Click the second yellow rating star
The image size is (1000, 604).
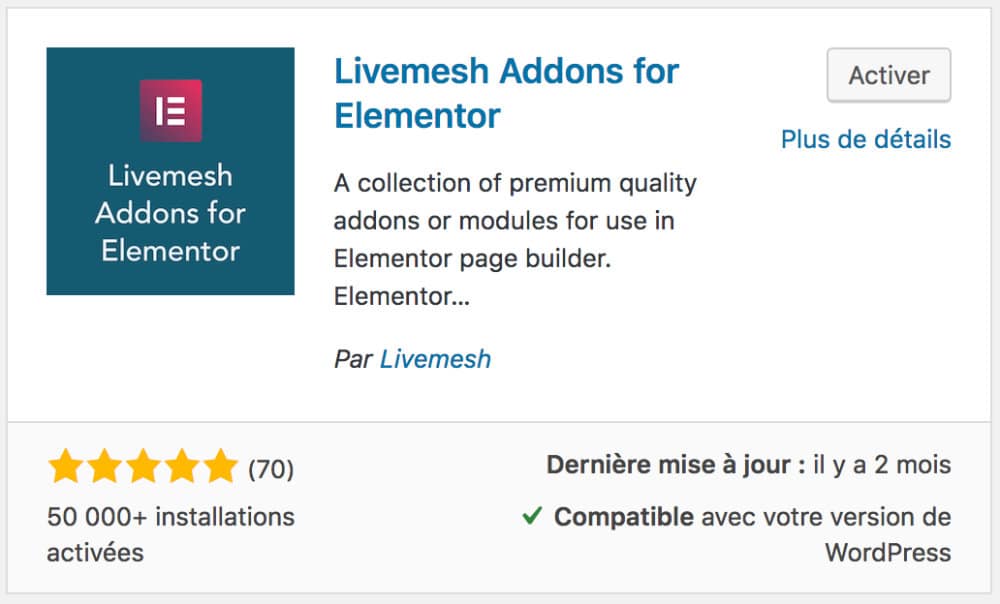coord(105,466)
